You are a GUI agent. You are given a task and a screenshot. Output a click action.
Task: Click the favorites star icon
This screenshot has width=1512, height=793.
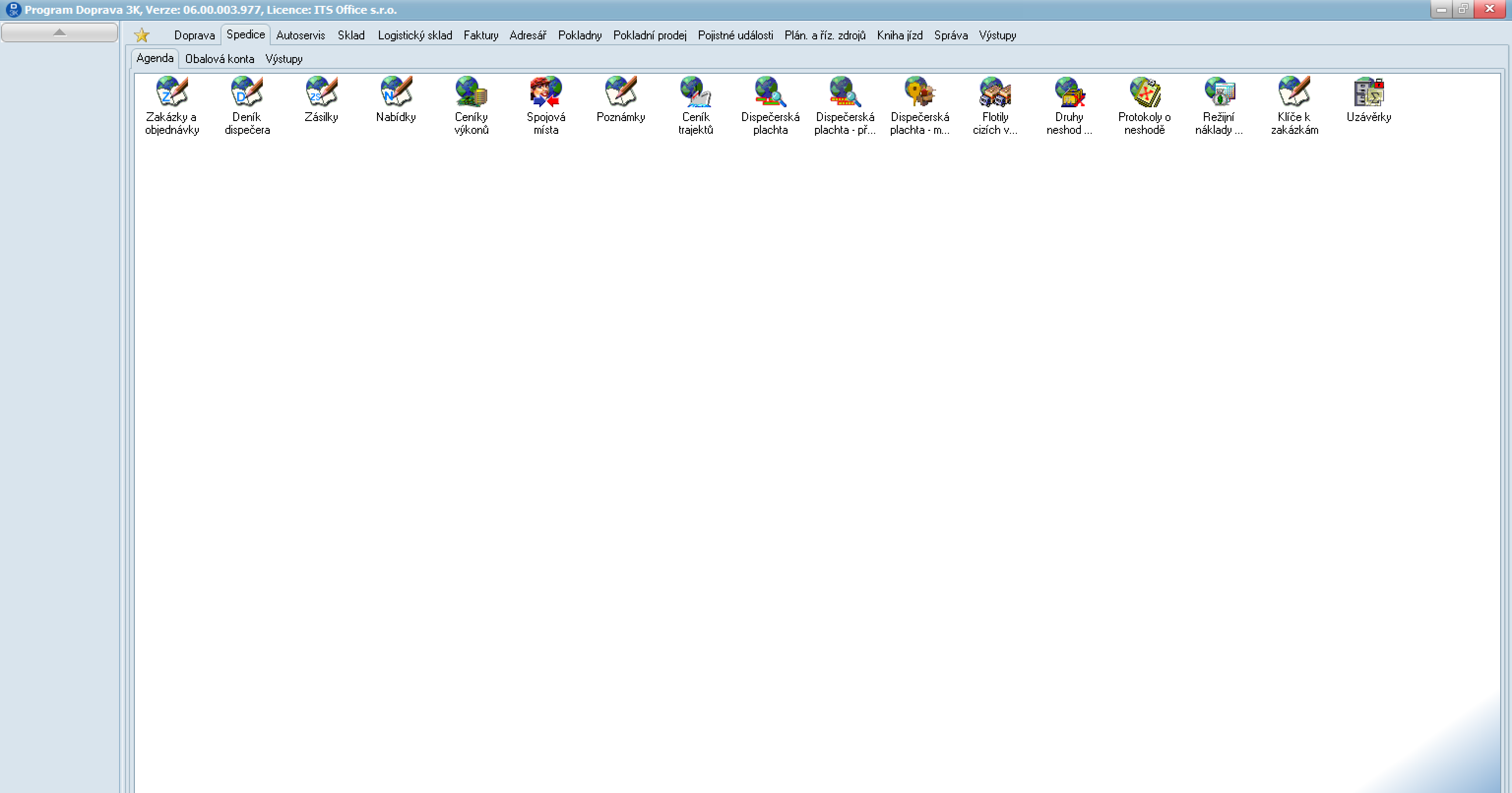pos(141,35)
